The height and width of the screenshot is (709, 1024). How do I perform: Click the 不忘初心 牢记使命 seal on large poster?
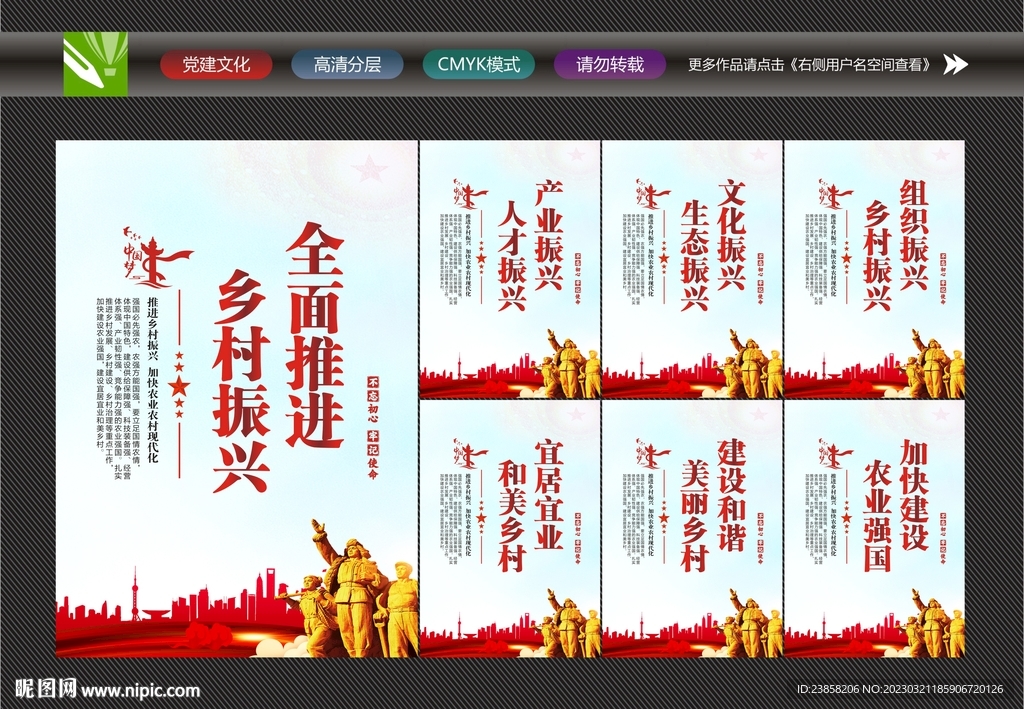[373, 428]
